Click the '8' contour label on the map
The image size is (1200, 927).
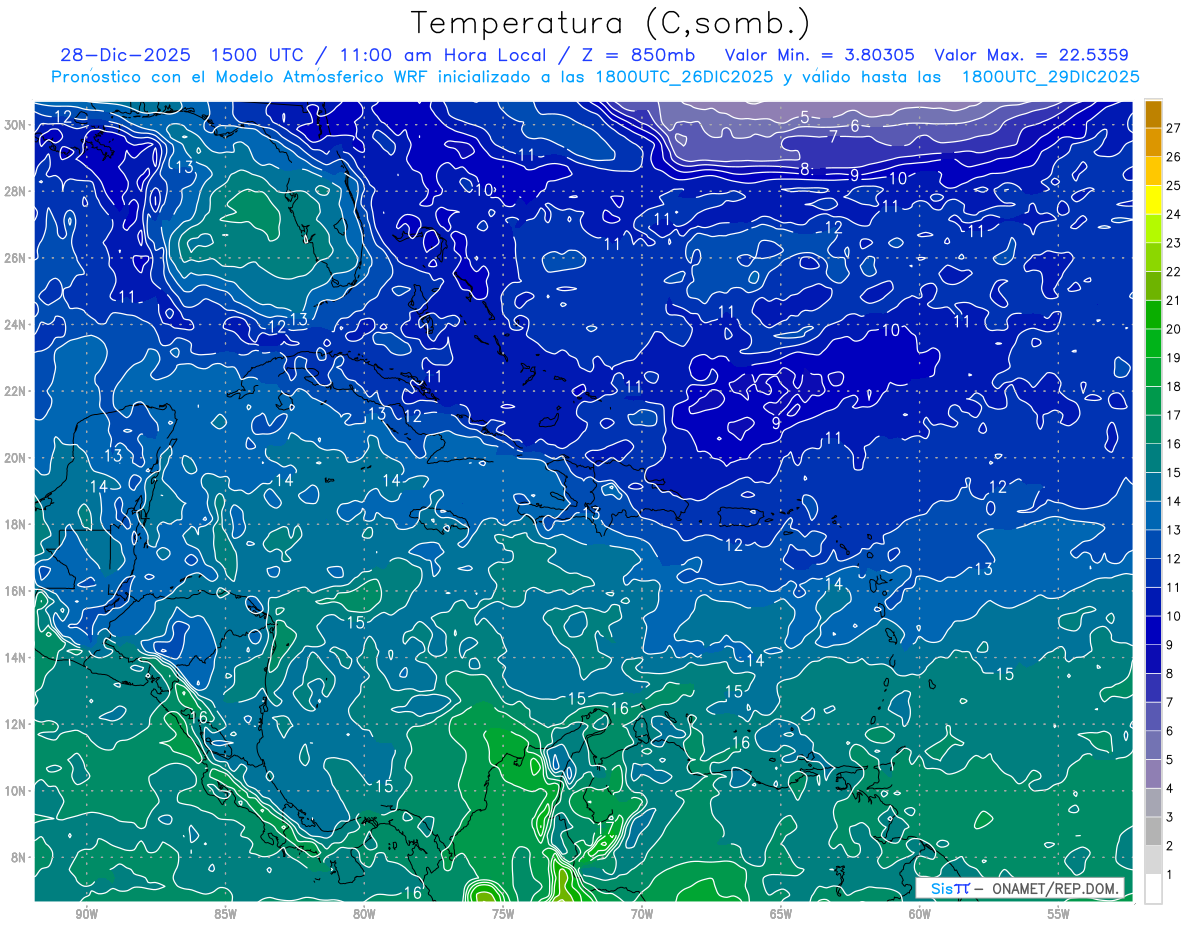805,169
